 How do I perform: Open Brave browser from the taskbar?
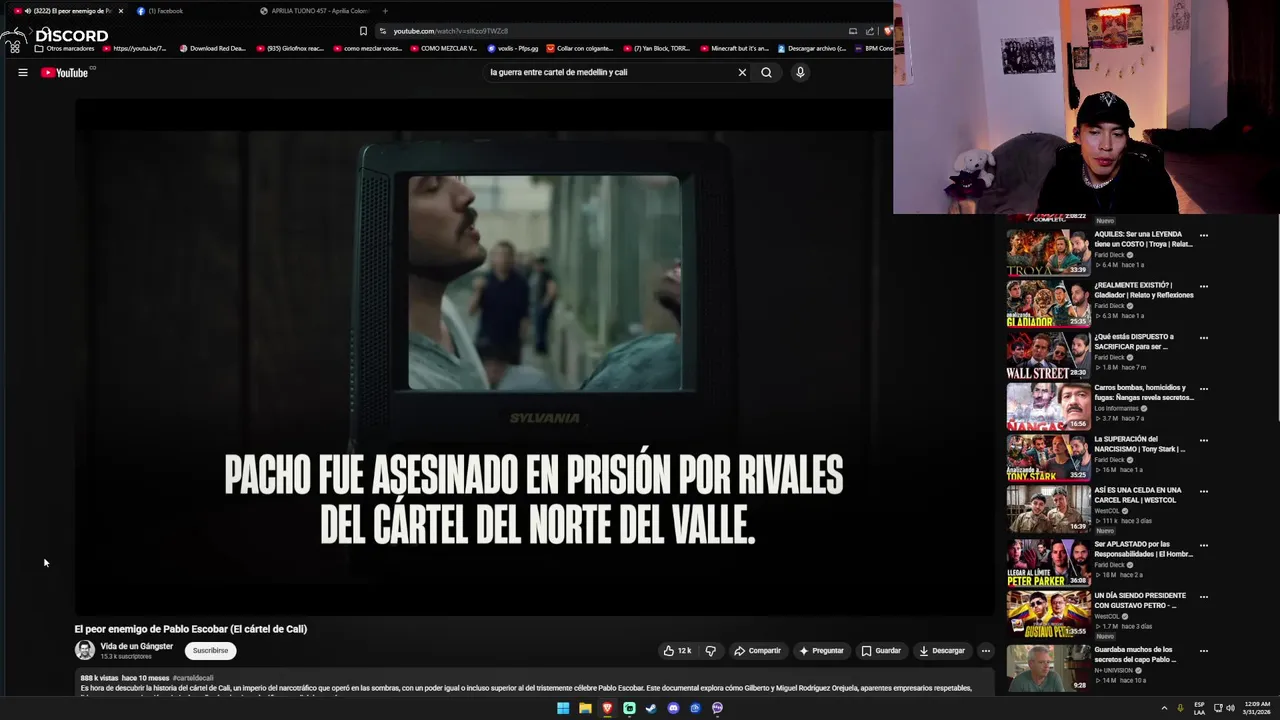pos(607,708)
